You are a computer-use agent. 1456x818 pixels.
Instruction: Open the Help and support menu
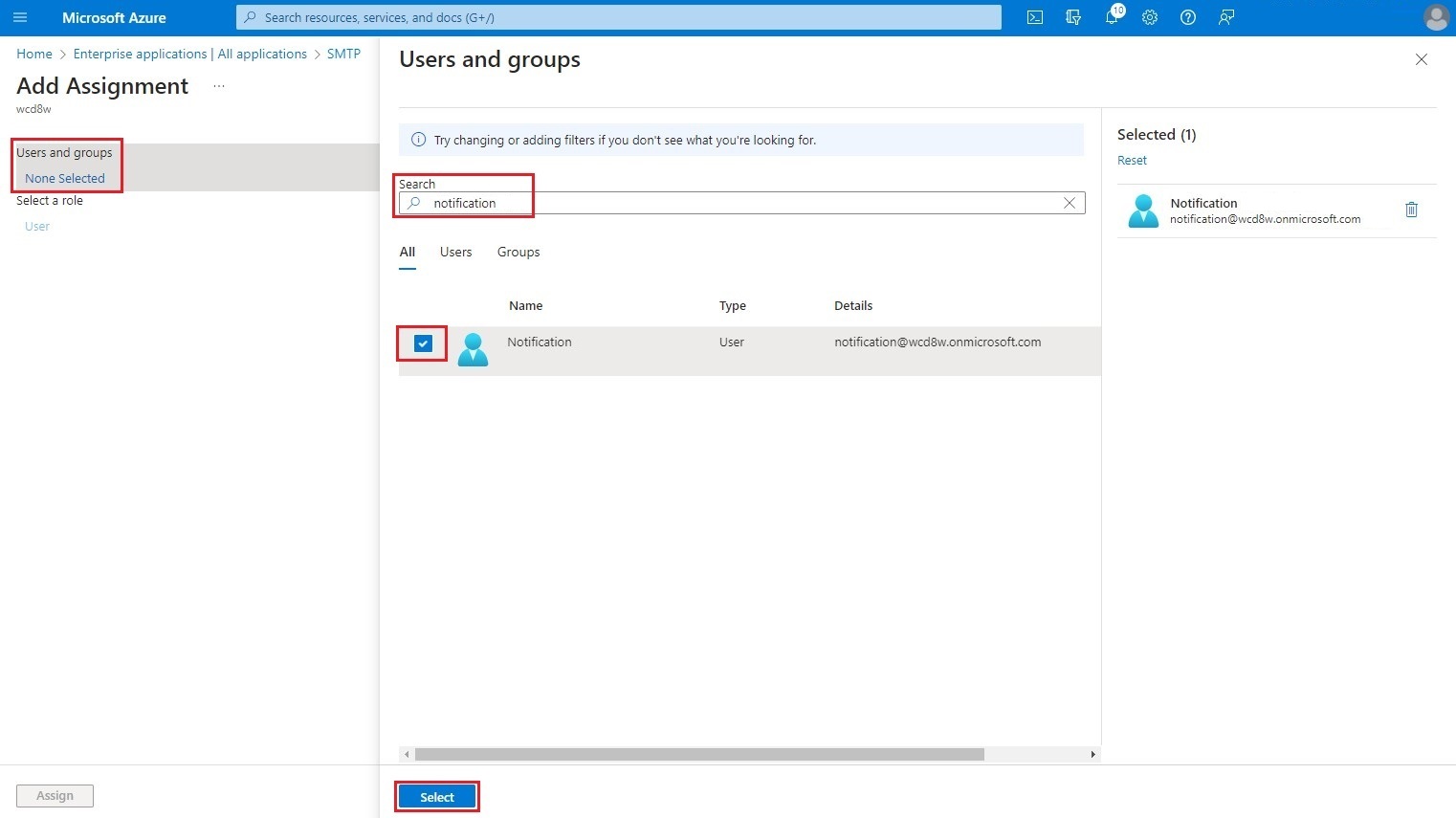coord(1187,17)
